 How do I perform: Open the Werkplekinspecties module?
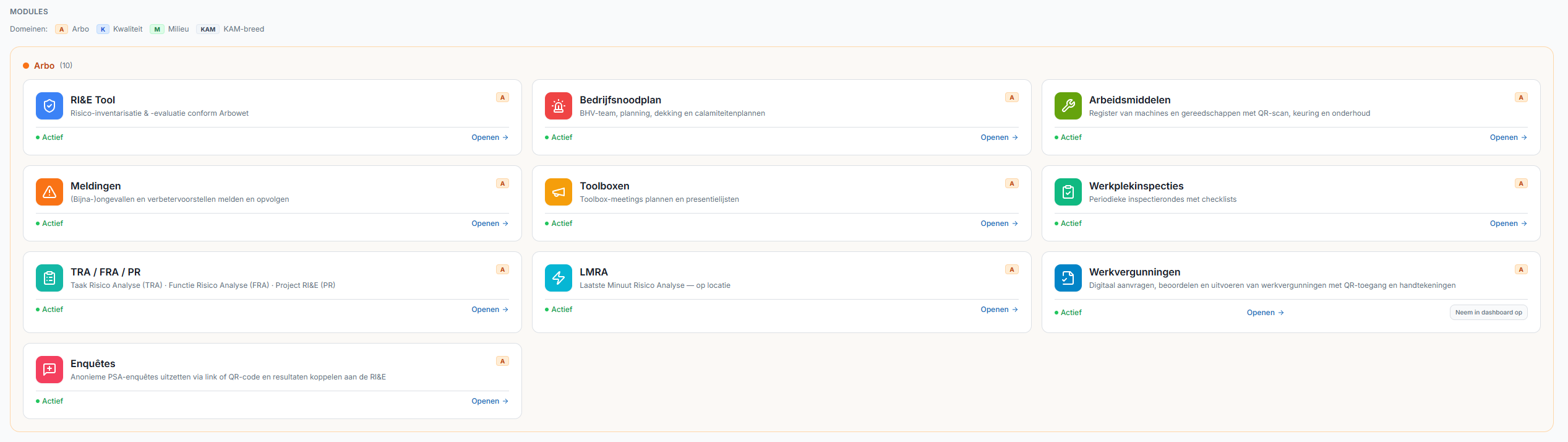click(1509, 223)
